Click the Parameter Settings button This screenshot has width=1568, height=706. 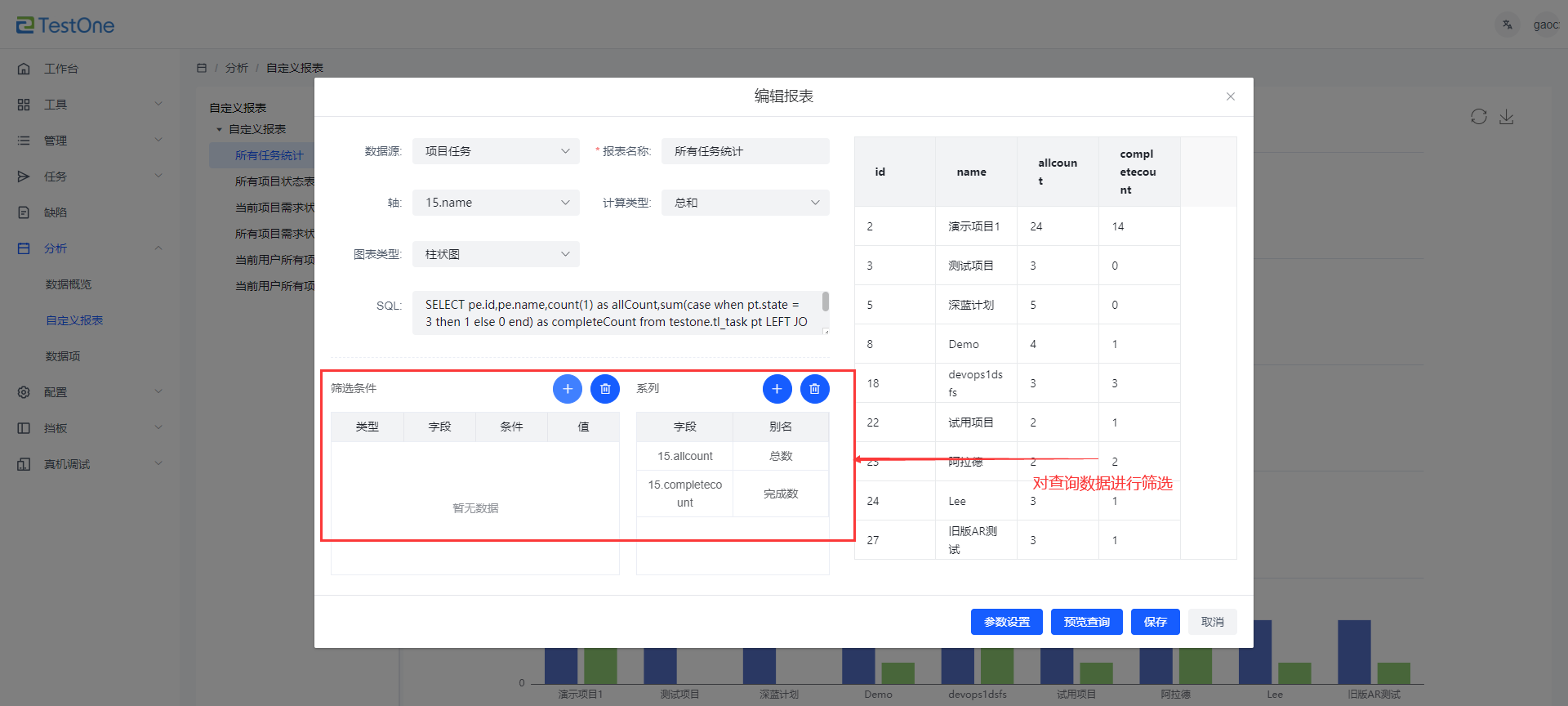(x=1006, y=622)
